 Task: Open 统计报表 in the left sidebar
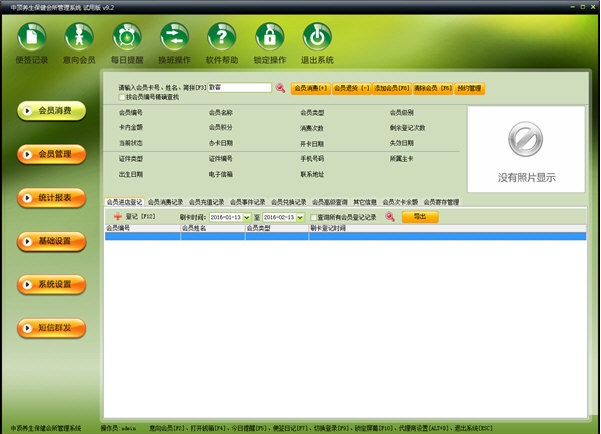(x=51, y=198)
